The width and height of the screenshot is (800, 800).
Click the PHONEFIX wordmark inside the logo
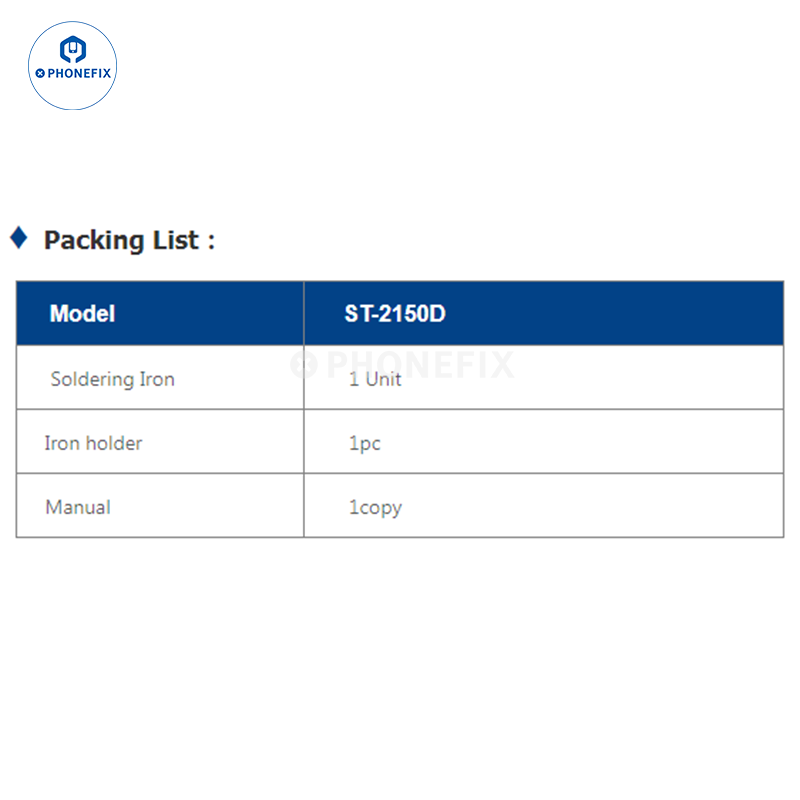click(x=79, y=73)
